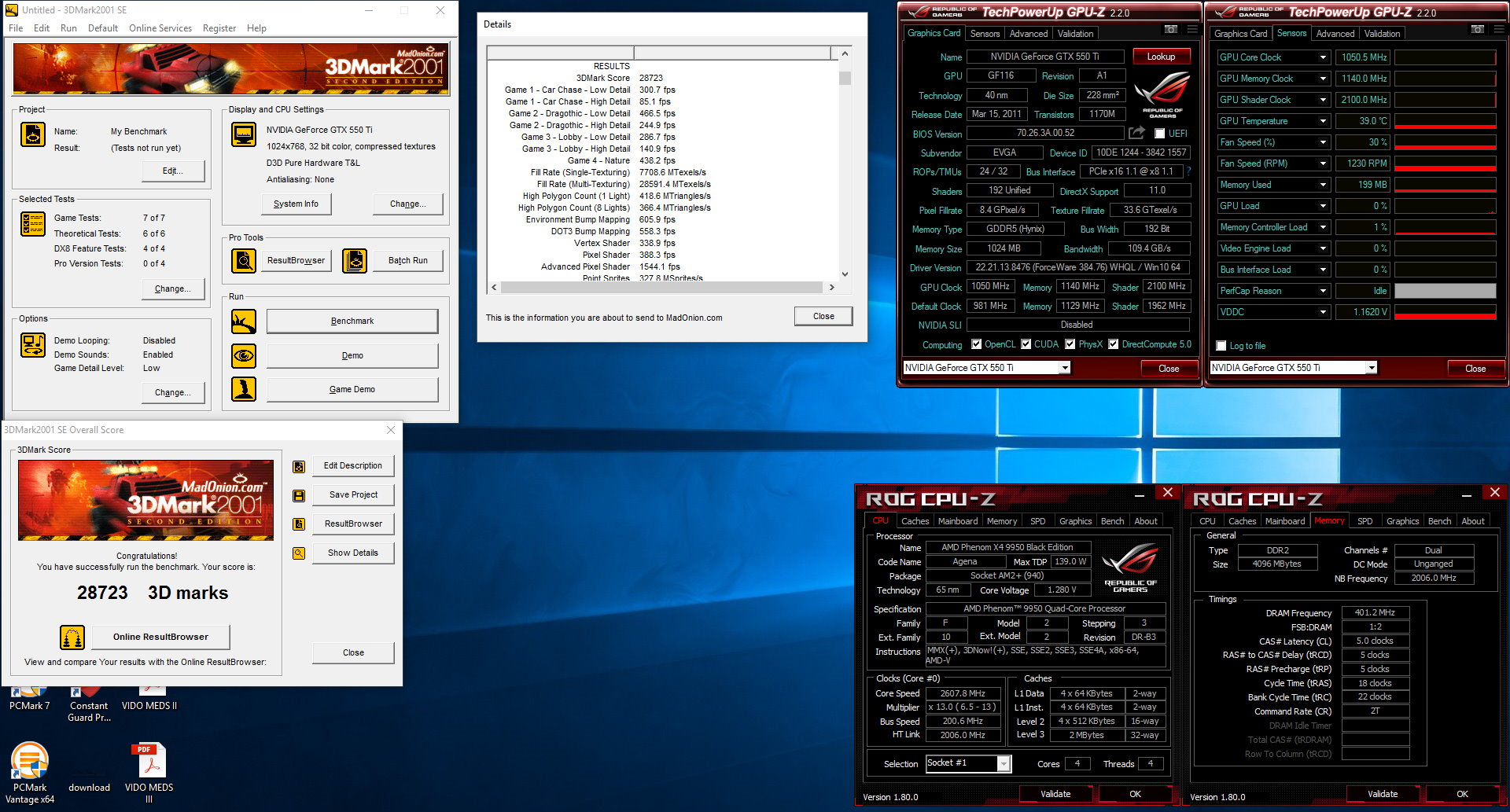Open the Bus Interface Load sensor dropdown
This screenshot has height=812, width=1510.
pos(1324,270)
